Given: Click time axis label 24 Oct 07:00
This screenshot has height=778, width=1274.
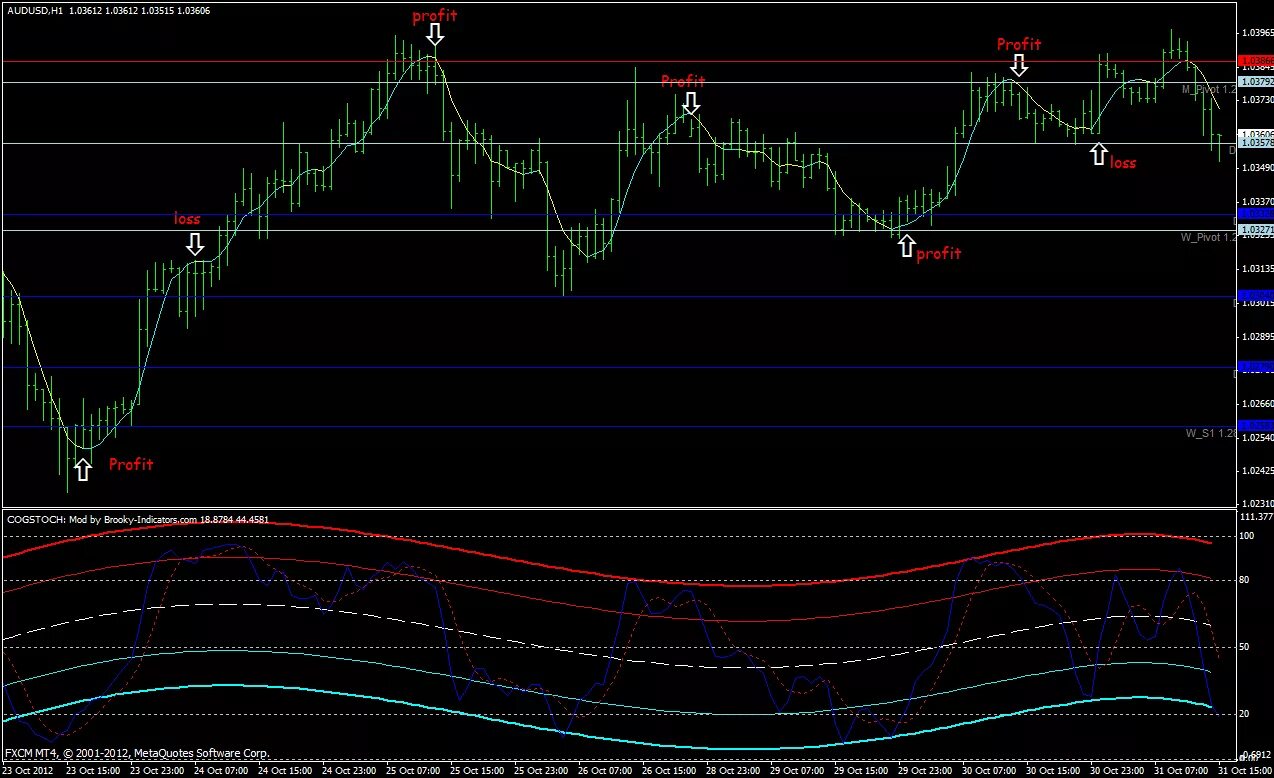Looking at the screenshot, I should 221,771.
